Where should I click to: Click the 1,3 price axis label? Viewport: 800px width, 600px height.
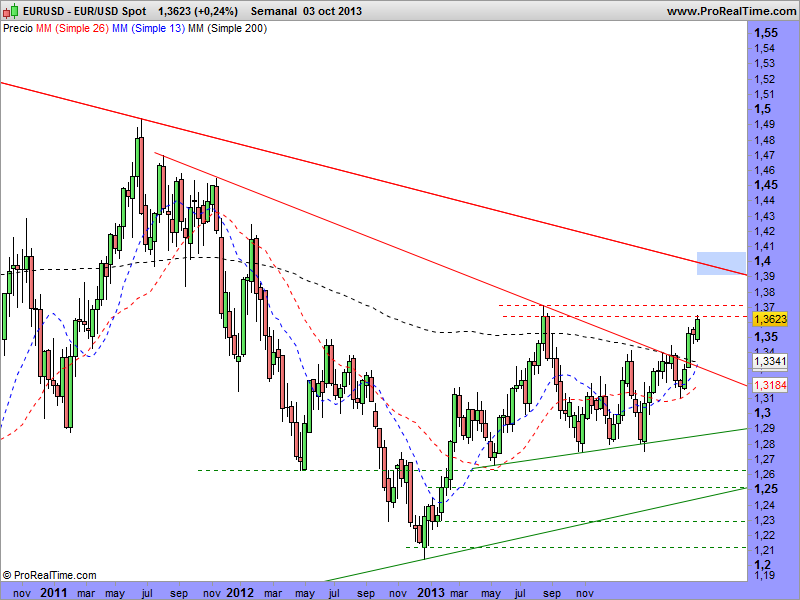[763, 413]
